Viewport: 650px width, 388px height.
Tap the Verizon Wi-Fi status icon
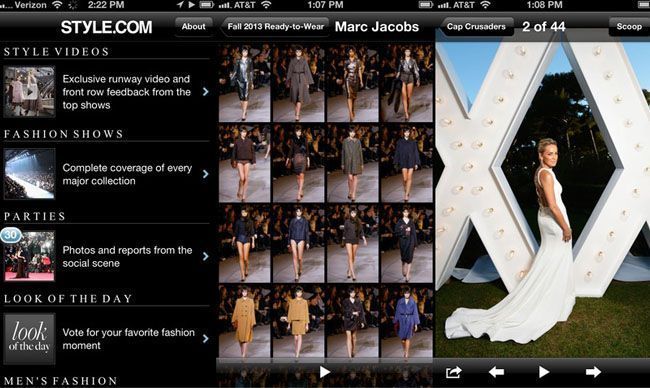(57, 5)
